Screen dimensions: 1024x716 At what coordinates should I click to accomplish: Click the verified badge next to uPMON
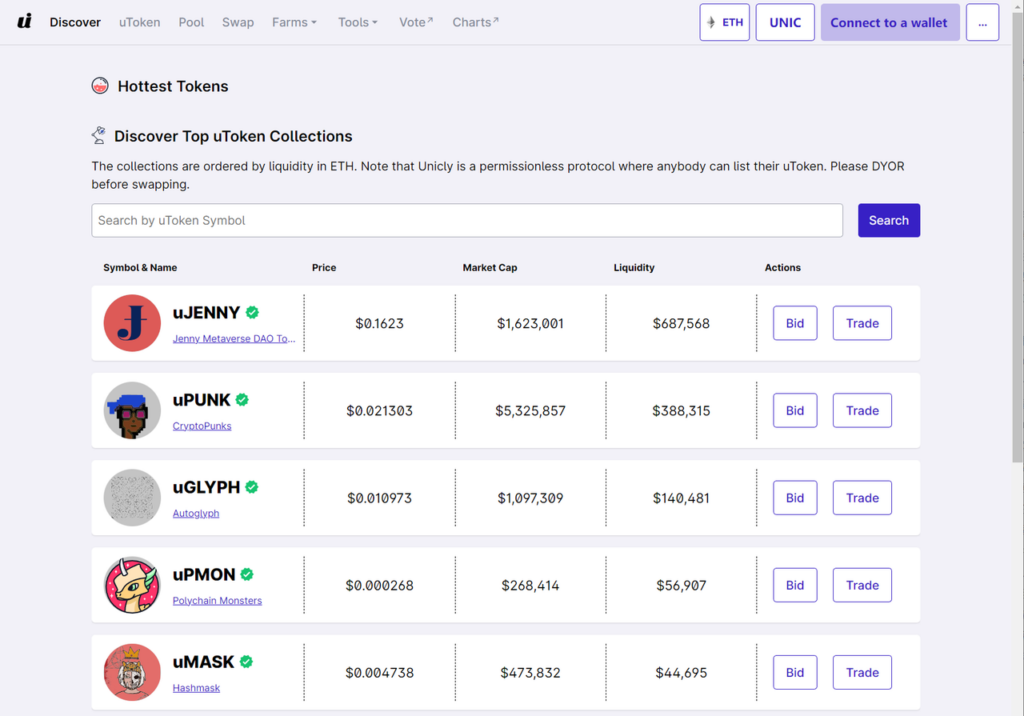click(247, 575)
